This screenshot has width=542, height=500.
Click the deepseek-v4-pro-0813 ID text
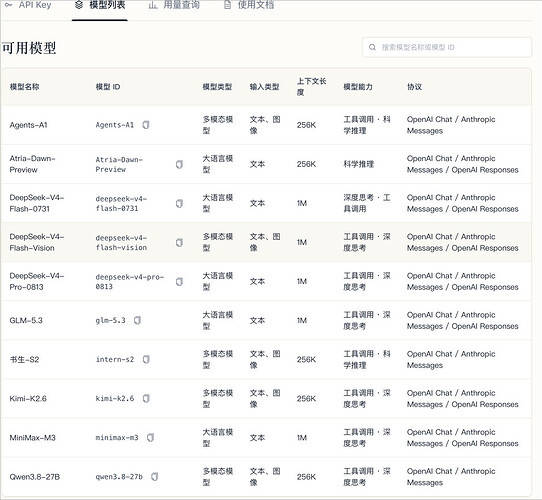point(130,281)
